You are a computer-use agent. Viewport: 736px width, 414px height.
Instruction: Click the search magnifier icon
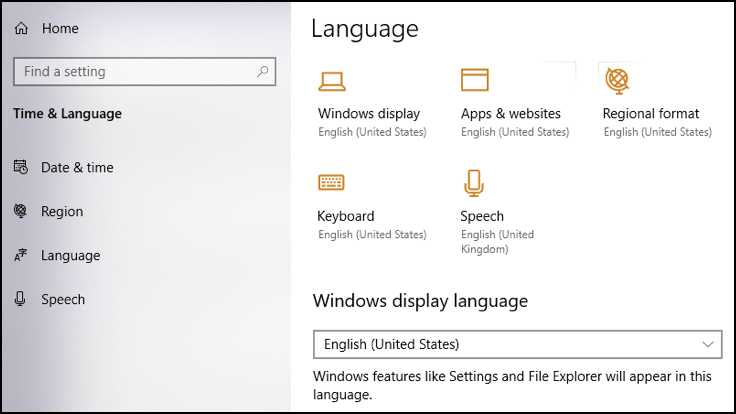(262, 71)
